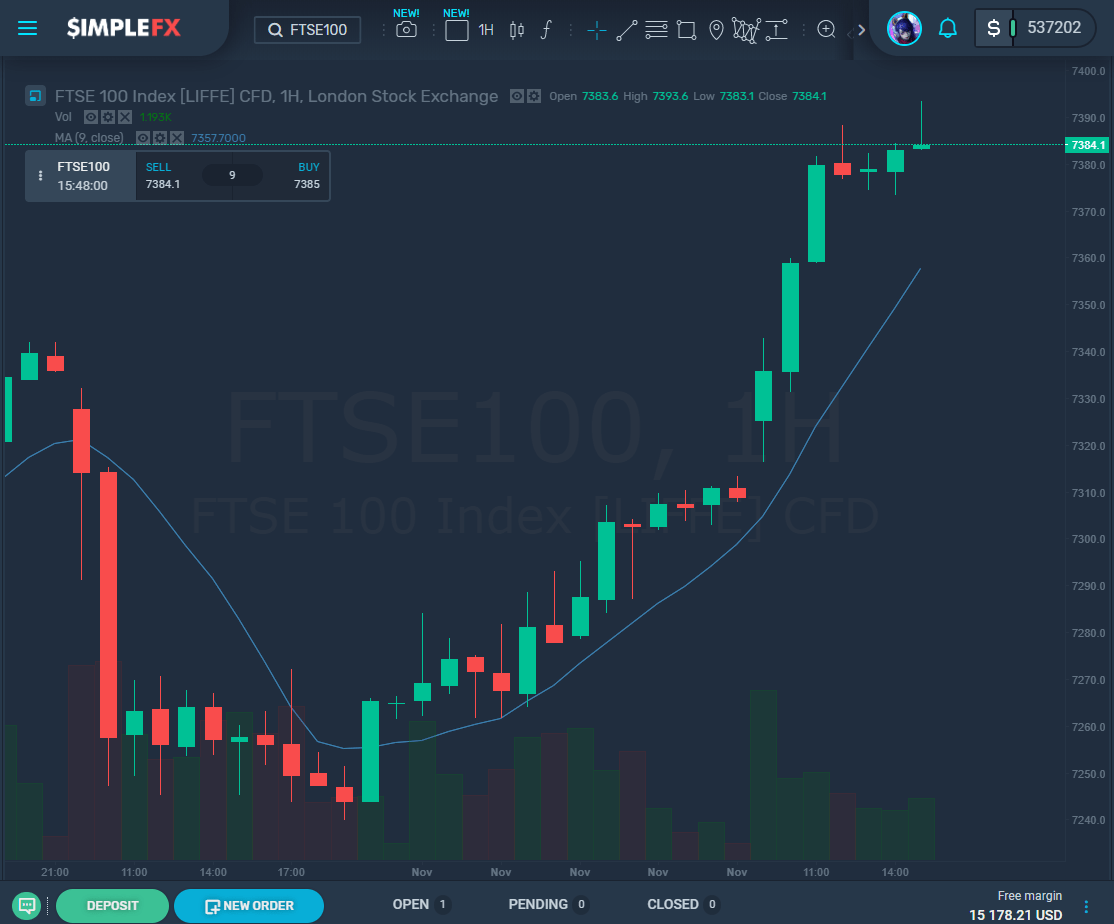Select the Fibonacci horizontal lines tool
The width and height of the screenshot is (1114, 924).
(x=656, y=30)
